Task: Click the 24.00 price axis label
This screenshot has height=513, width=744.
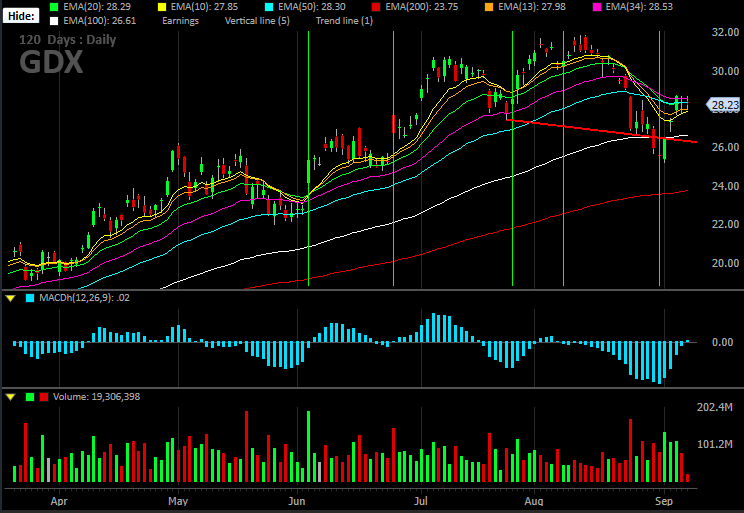Action: point(725,186)
